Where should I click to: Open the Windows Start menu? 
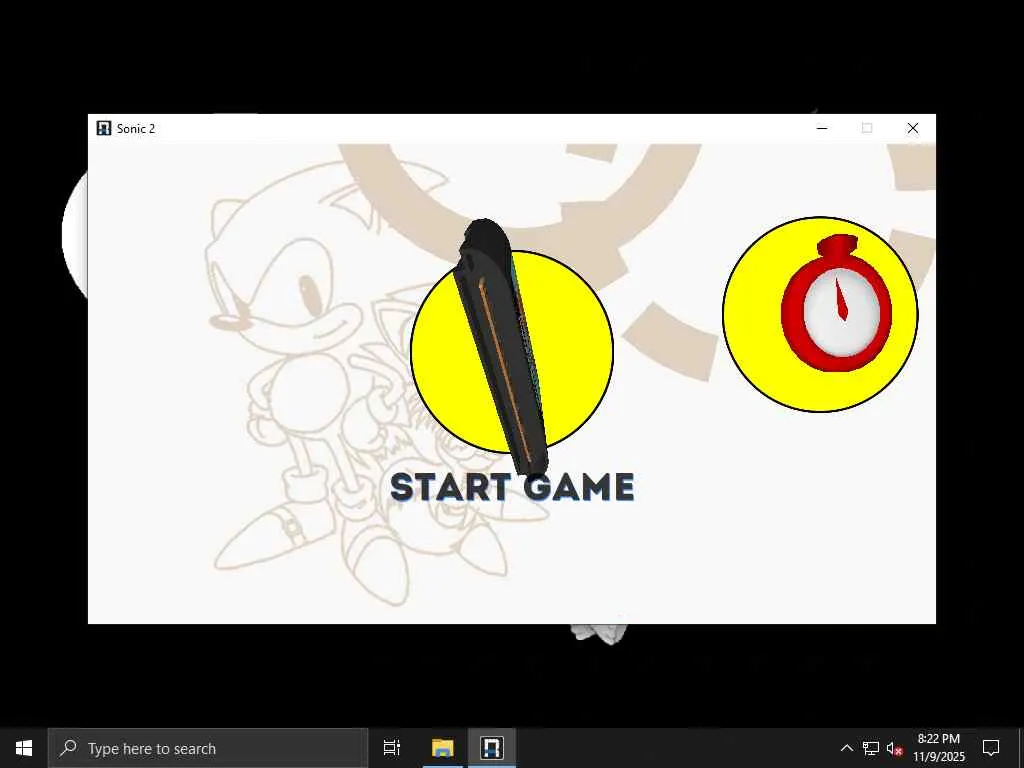[x=24, y=748]
